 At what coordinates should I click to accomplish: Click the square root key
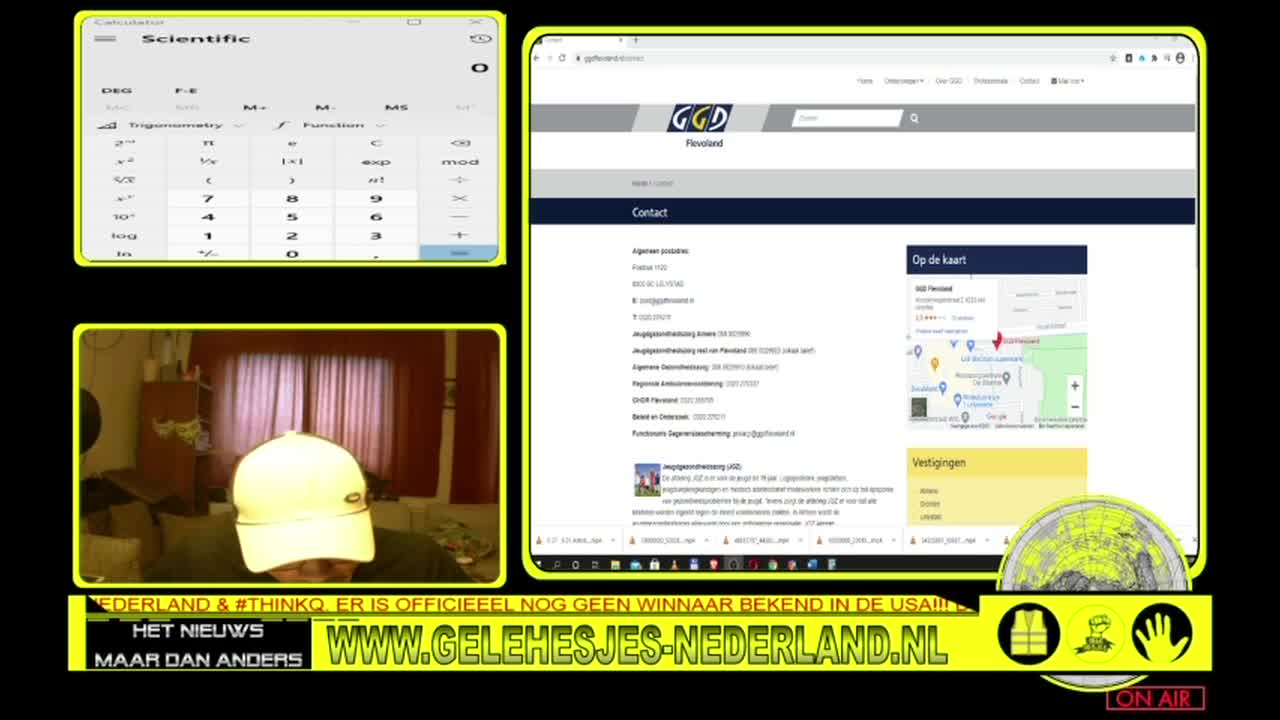tap(124, 180)
